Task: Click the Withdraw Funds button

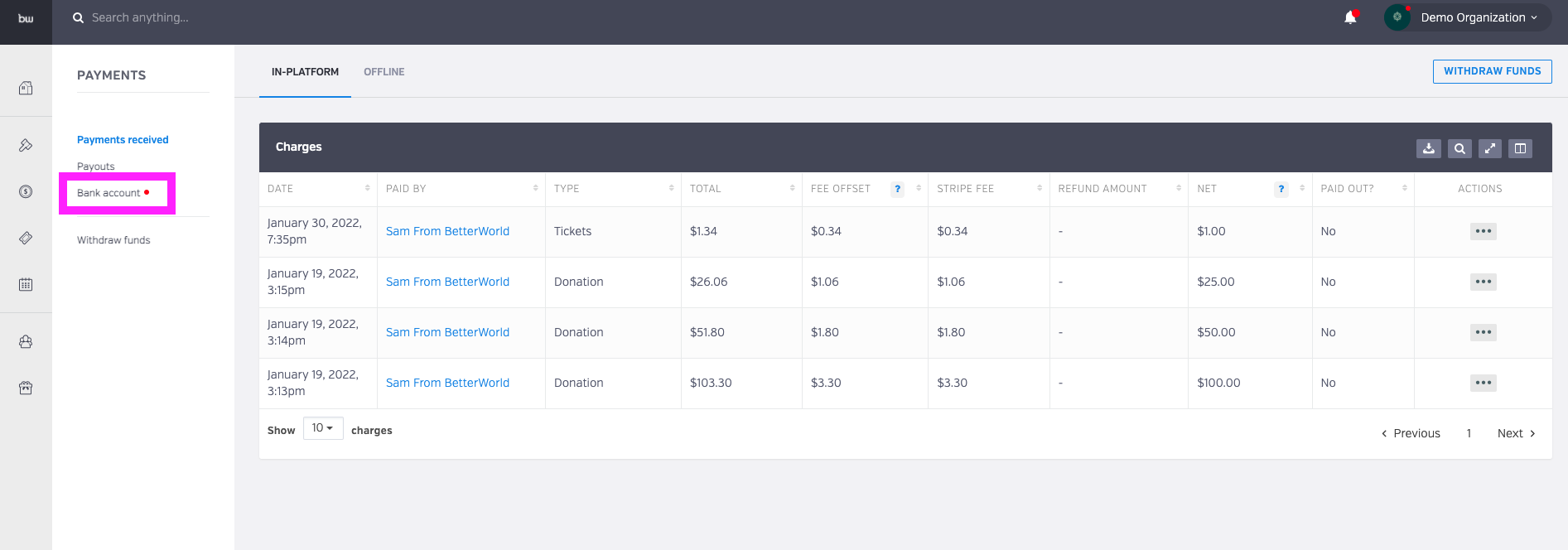Action: tap(1492, 71)
